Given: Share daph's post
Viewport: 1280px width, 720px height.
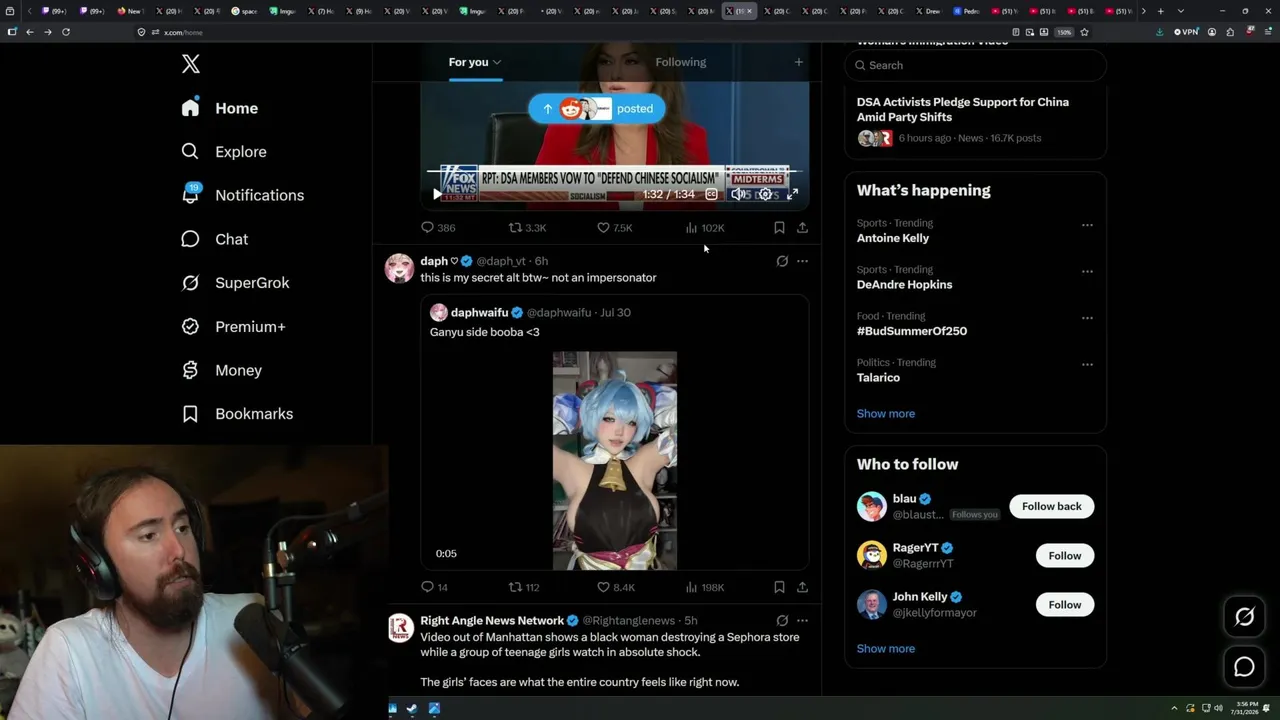Looking at the screenshot, I should coord(802,588).
